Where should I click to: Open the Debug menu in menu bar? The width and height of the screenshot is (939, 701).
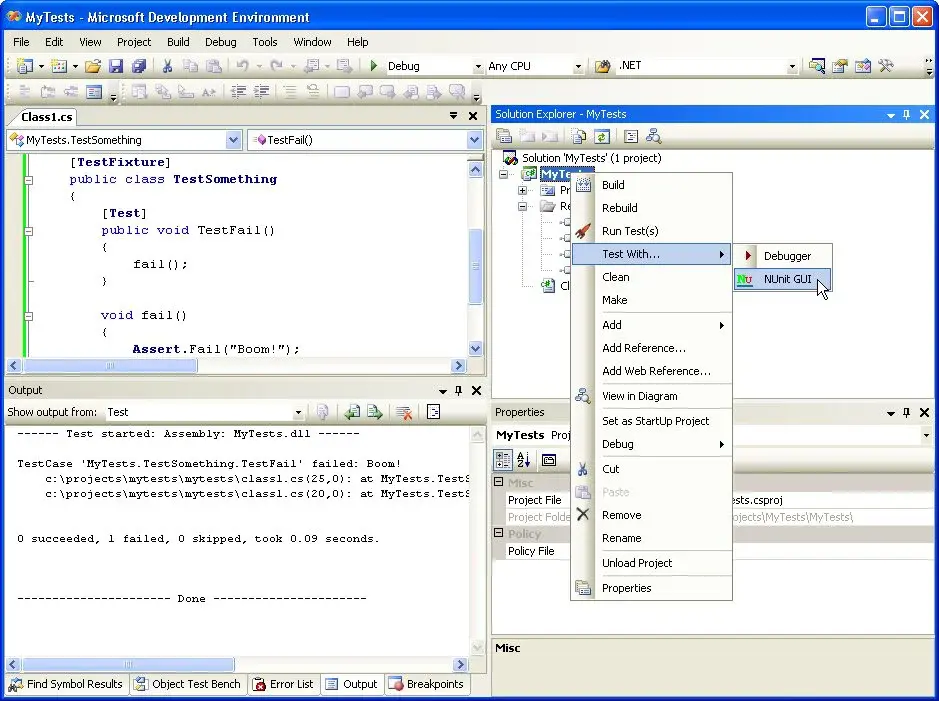[x=220, y=42]
